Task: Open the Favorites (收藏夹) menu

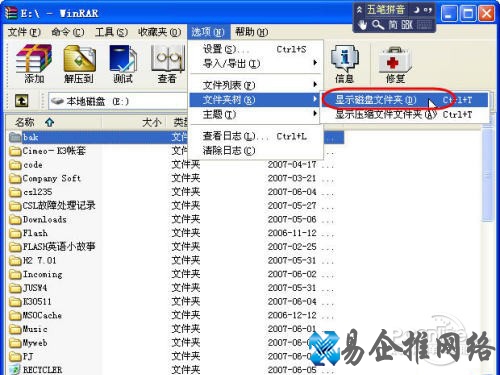Action: (159, 32)
